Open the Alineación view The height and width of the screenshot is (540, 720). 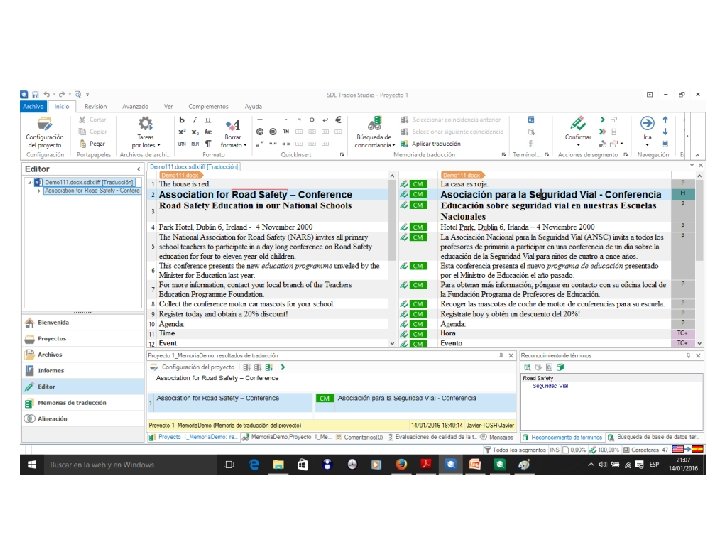coord(83,419)
